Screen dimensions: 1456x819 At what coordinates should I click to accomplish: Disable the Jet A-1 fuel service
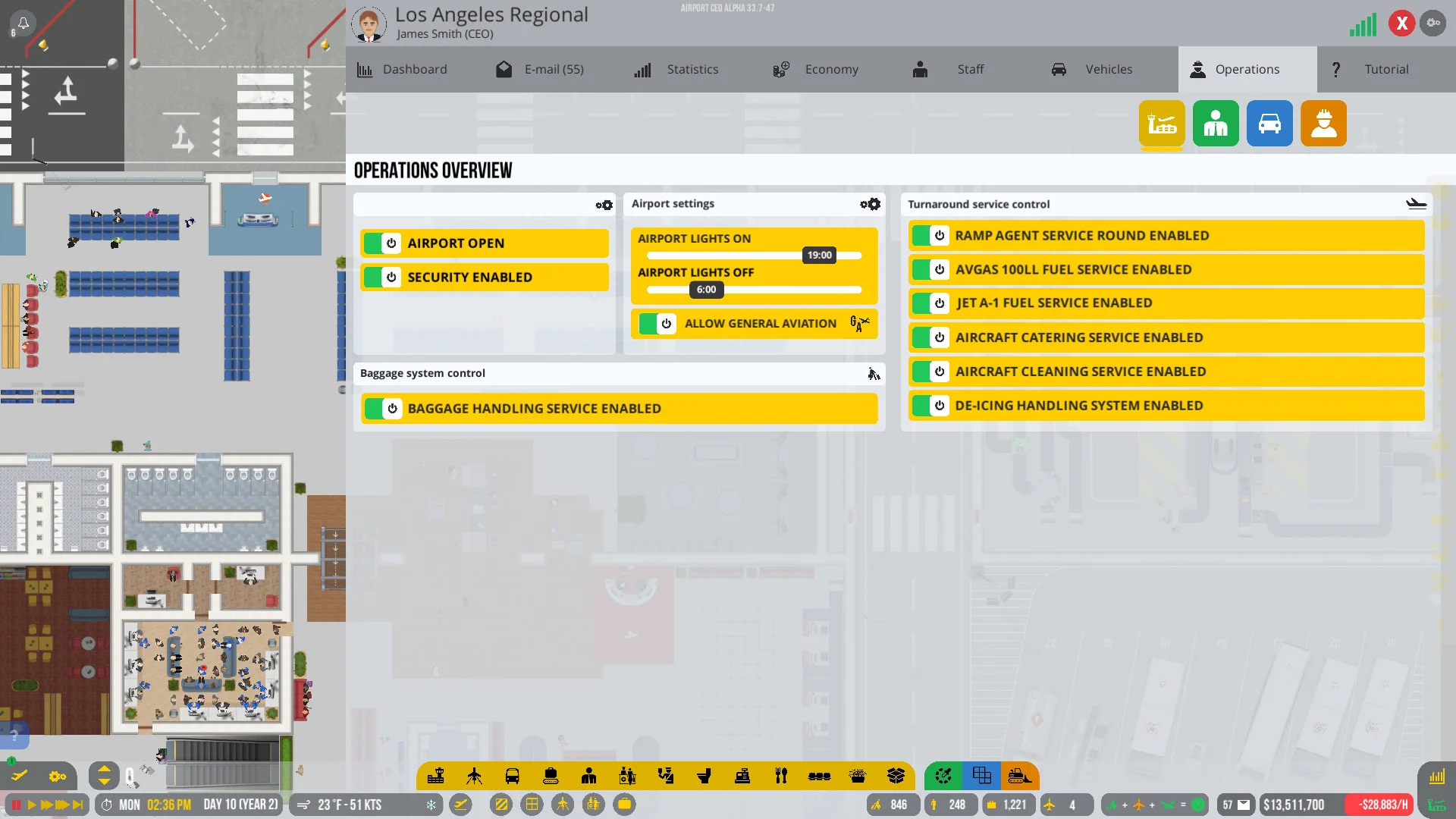pyautogui.click(x=930, y=303)
